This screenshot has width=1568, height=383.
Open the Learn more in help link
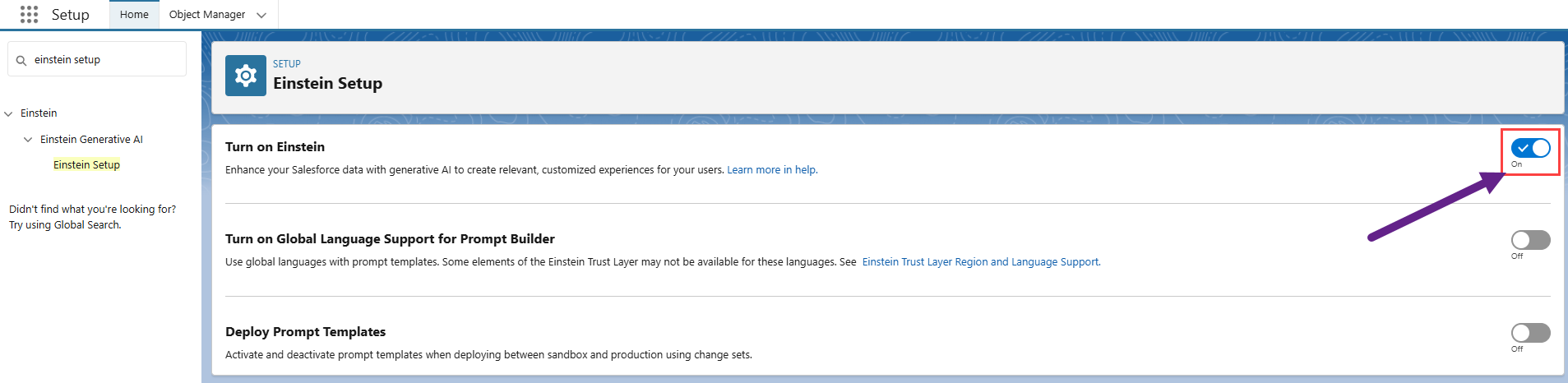(771, 170)
